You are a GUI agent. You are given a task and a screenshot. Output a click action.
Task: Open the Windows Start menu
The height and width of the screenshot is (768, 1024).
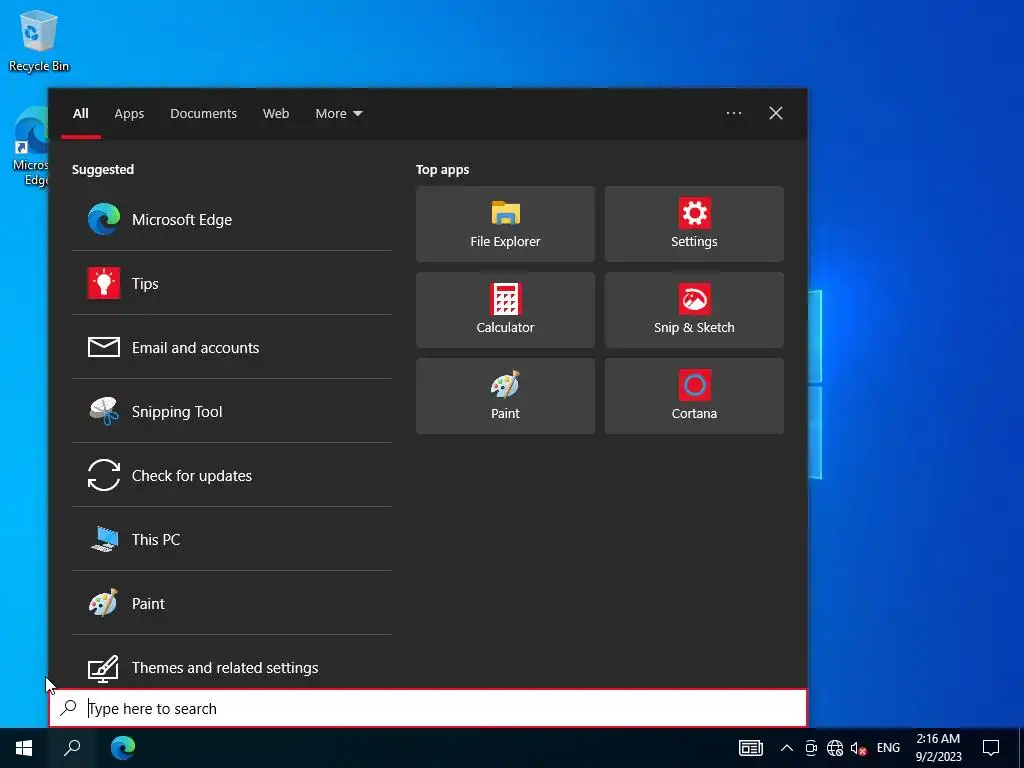point(24,748)
